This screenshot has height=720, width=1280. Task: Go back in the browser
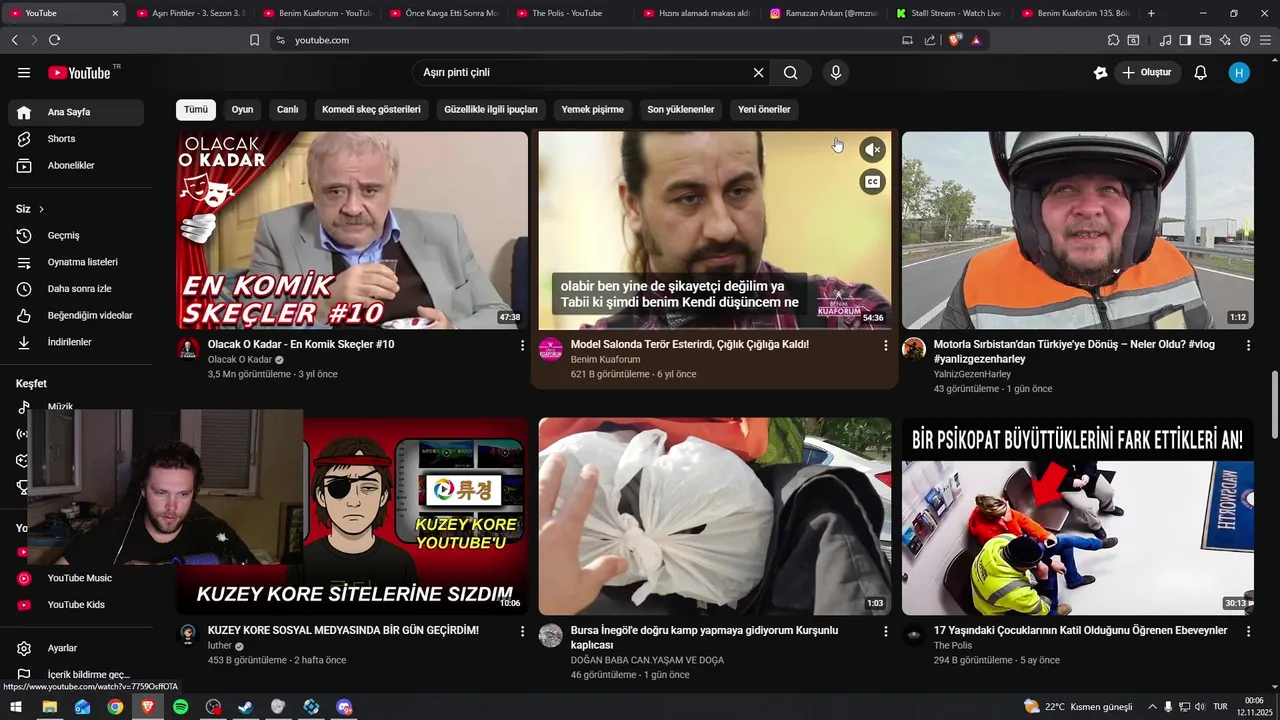pyautogui.click(x=14, y=40)
